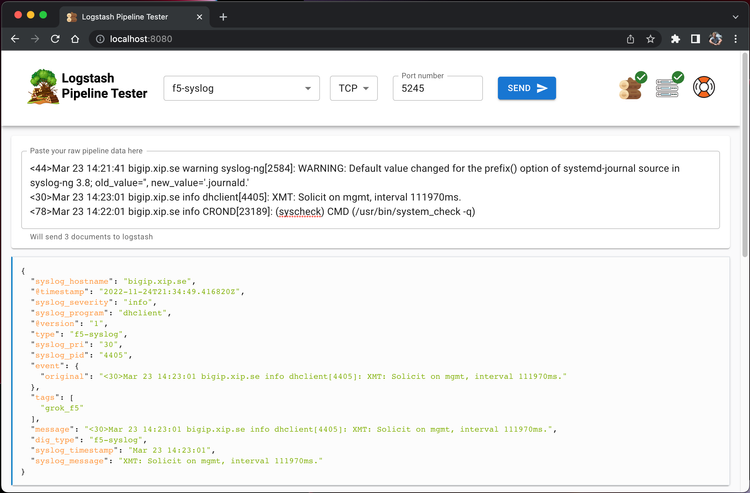Open the TCP protocol dropdown
750x493 pixels.
tap(353, 88)
